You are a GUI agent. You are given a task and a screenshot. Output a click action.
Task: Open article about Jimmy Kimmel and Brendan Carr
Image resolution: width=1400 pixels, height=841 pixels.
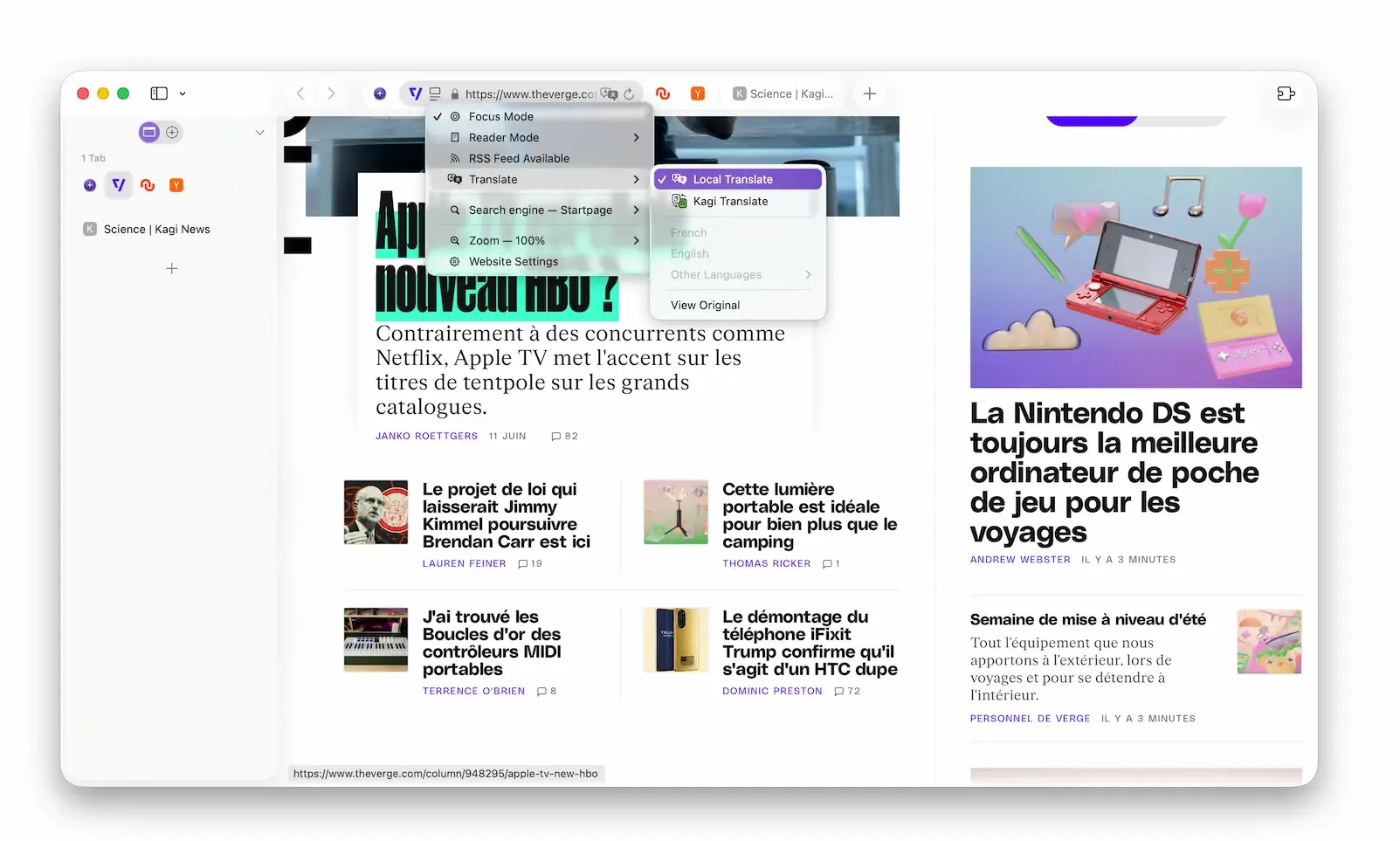pyautogui.click(x=507, y=515)
